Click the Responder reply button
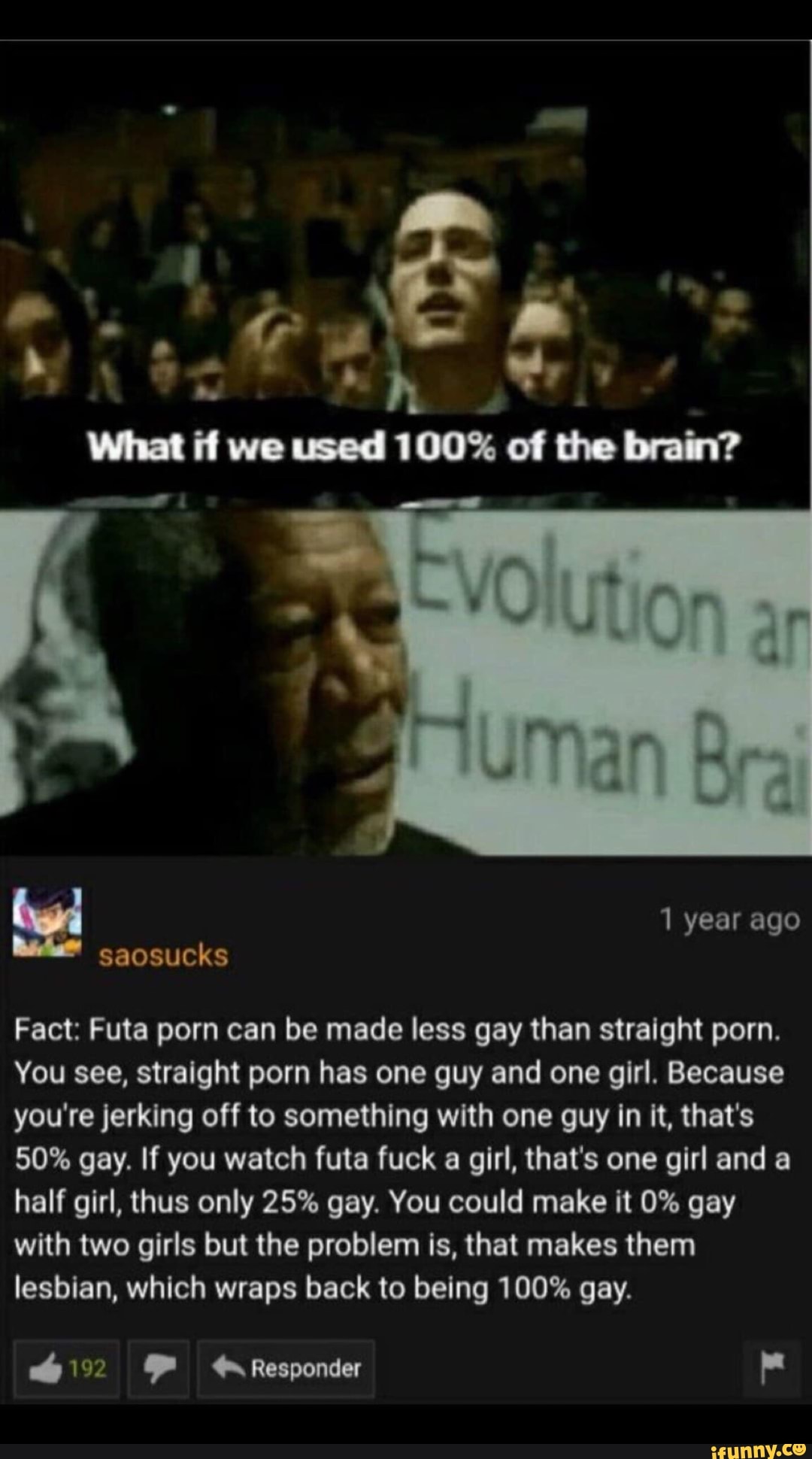This screenshot has height=1459, width=812. [286, 1369]
